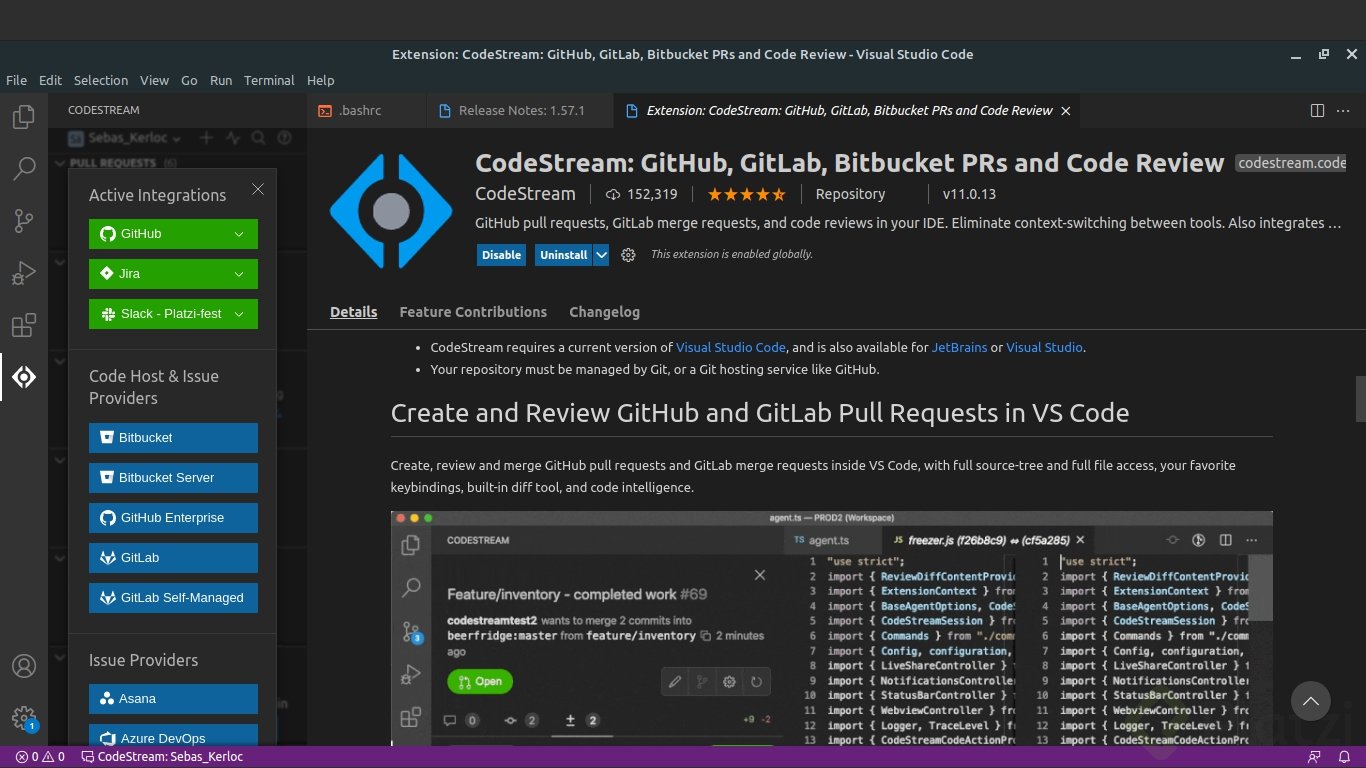Open extension settings gear next to Uninstall
1366x768 pixels.
tap(628, 255)
